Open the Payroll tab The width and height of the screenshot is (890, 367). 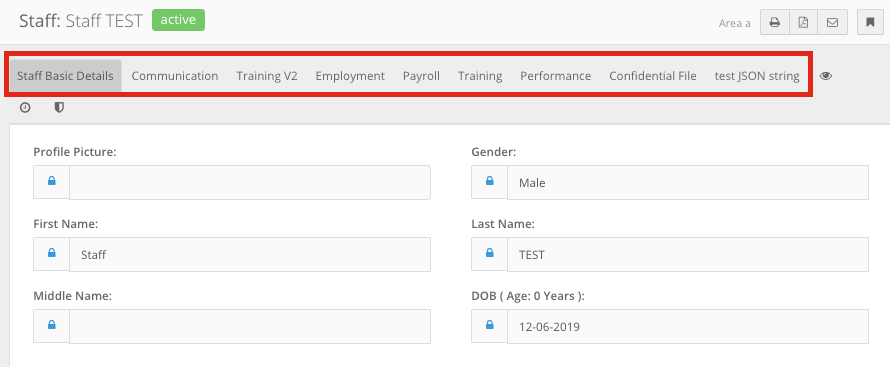tap(421, 76)
